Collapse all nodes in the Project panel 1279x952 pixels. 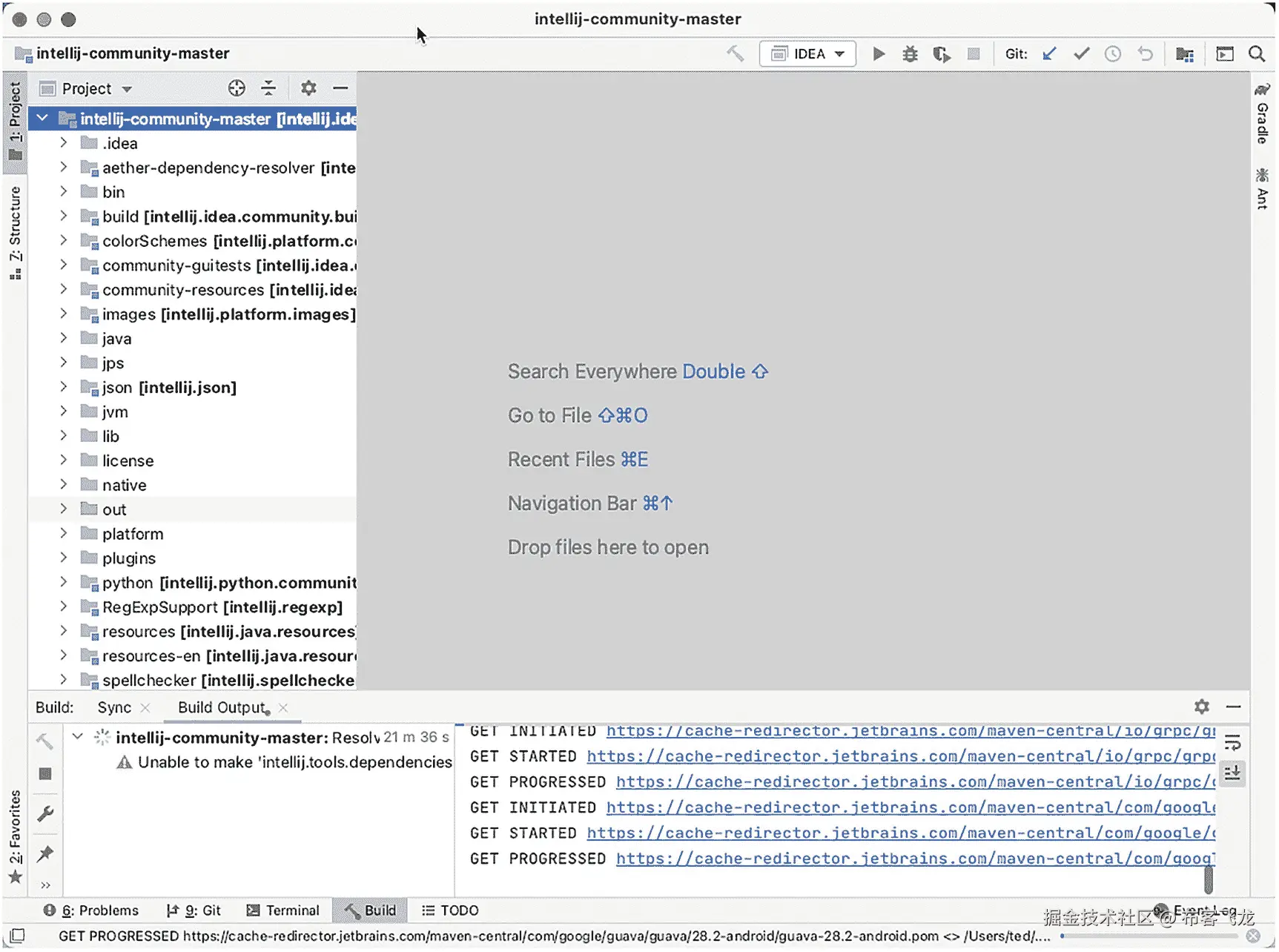(x=268, y=88)
